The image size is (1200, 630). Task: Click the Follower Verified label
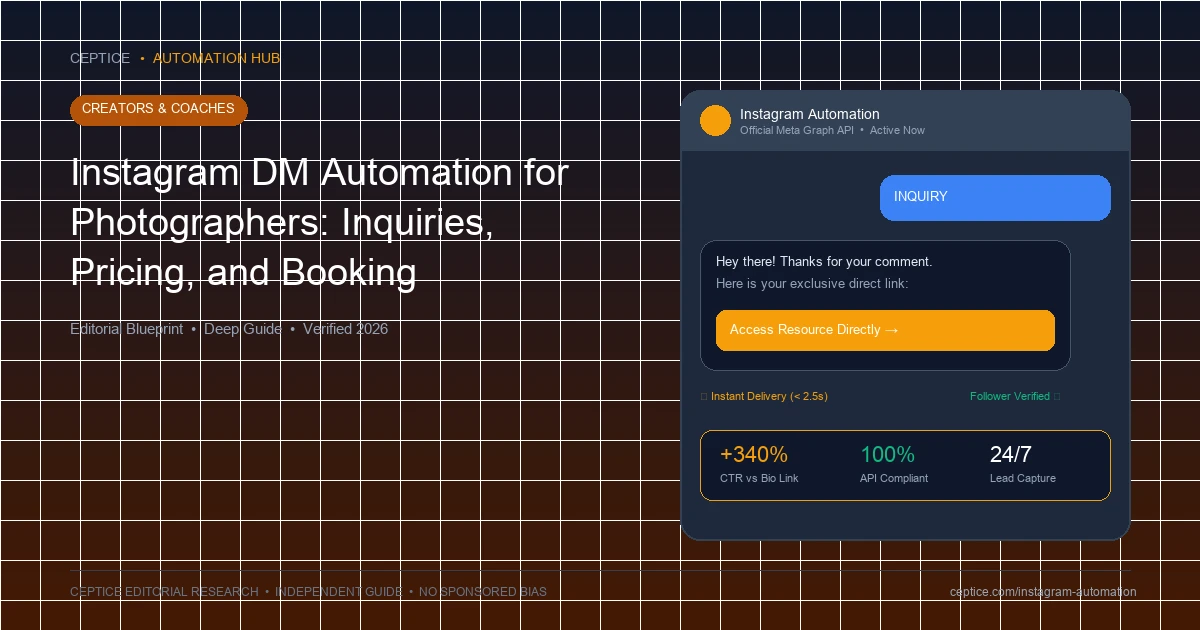pyautogui.click(x=1010, y=397)
